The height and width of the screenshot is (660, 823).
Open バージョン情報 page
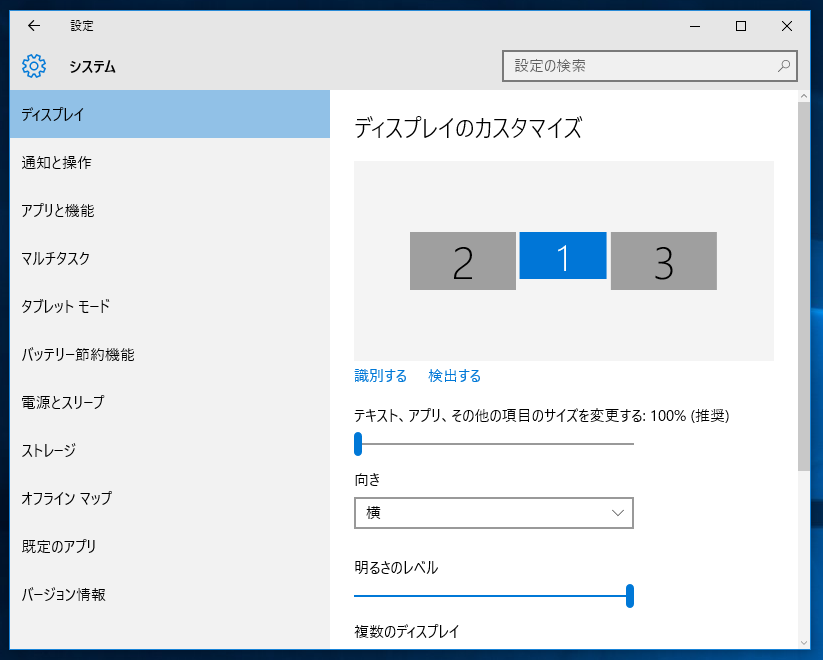tap(170, 594)
